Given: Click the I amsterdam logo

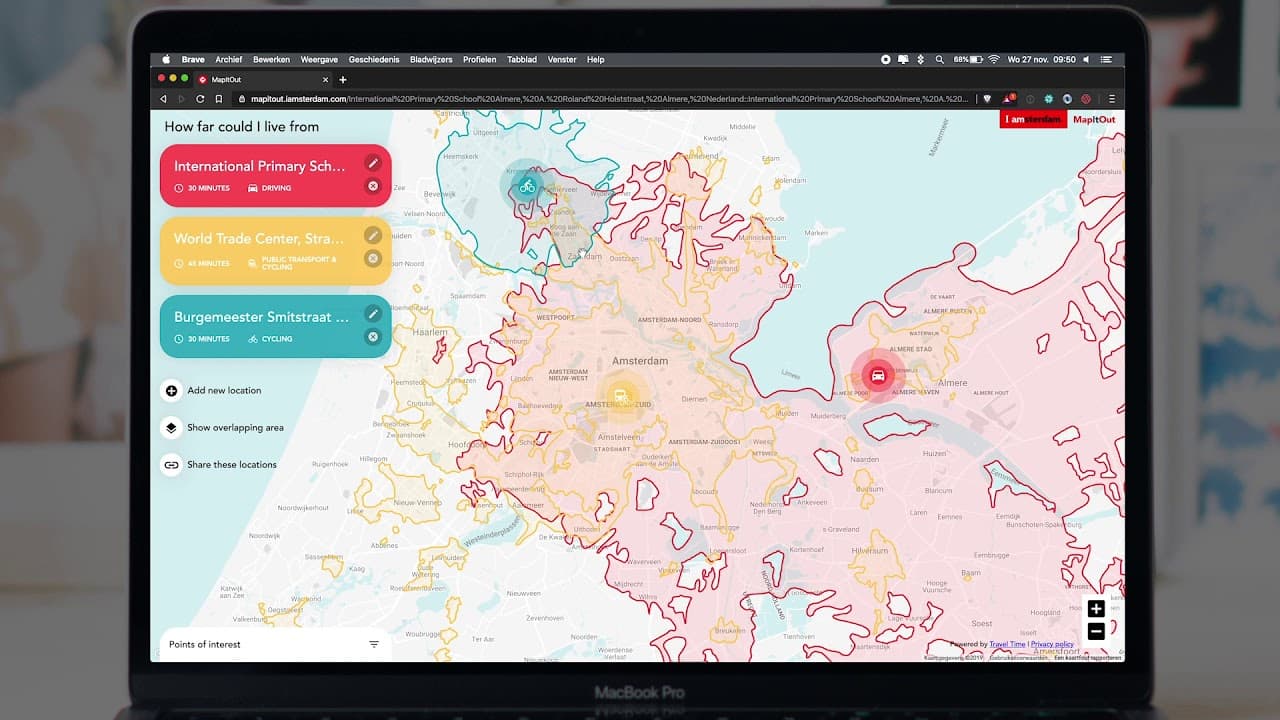Looking at the screenshot, I should point(1032,119).
